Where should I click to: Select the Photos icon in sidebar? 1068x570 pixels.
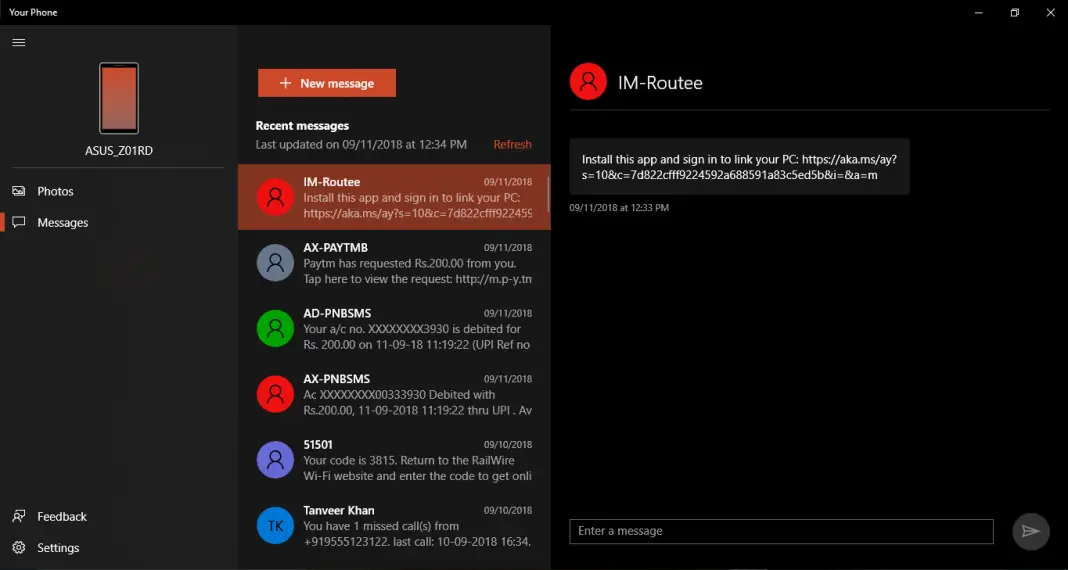(18, 191)
